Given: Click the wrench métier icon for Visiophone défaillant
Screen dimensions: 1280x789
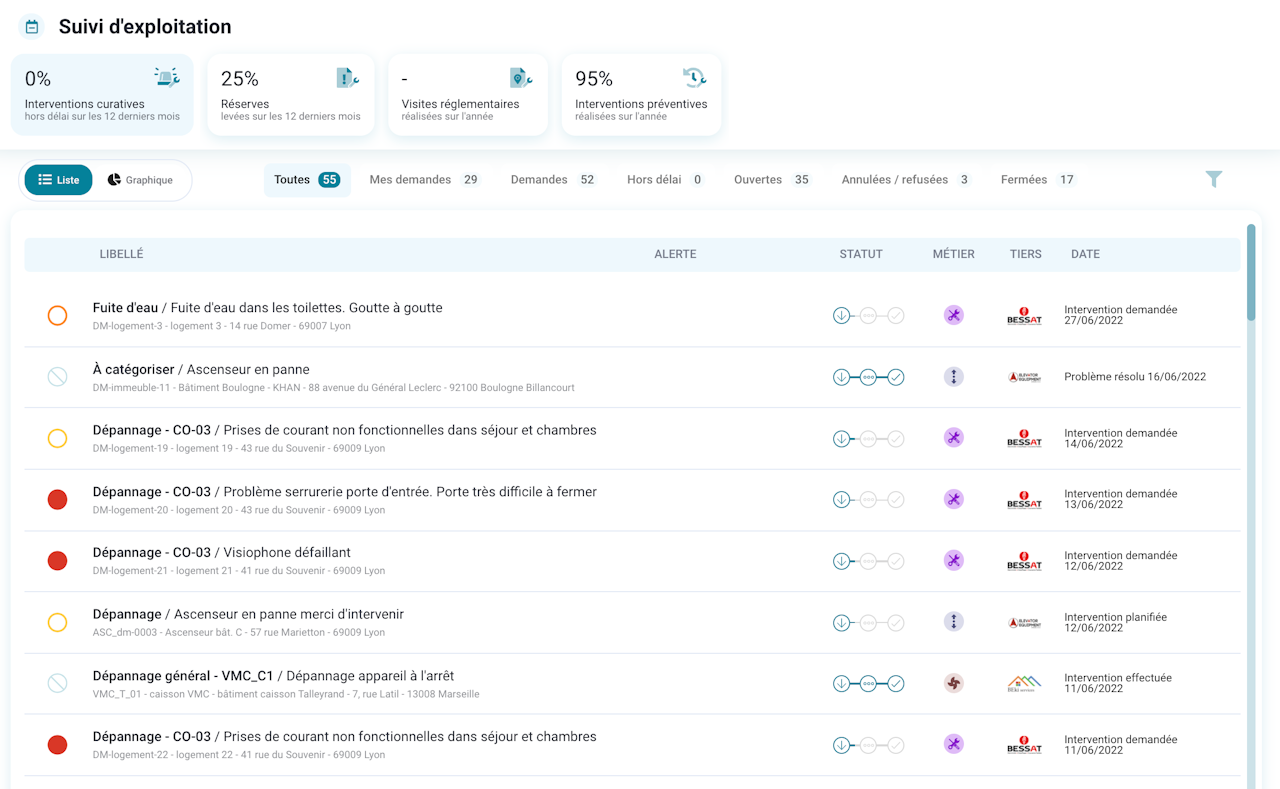Looking at the screenshot, I should click(x=954, y=561).
